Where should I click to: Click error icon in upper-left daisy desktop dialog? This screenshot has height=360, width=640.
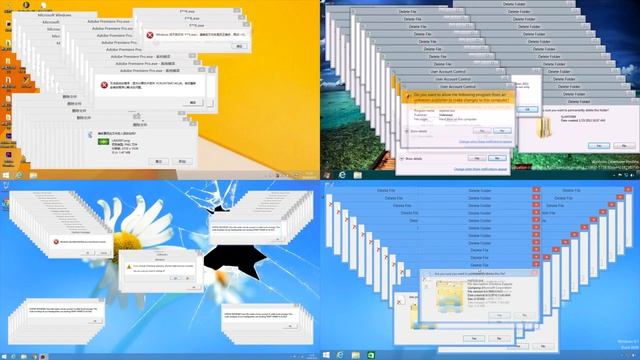(56, 242)
